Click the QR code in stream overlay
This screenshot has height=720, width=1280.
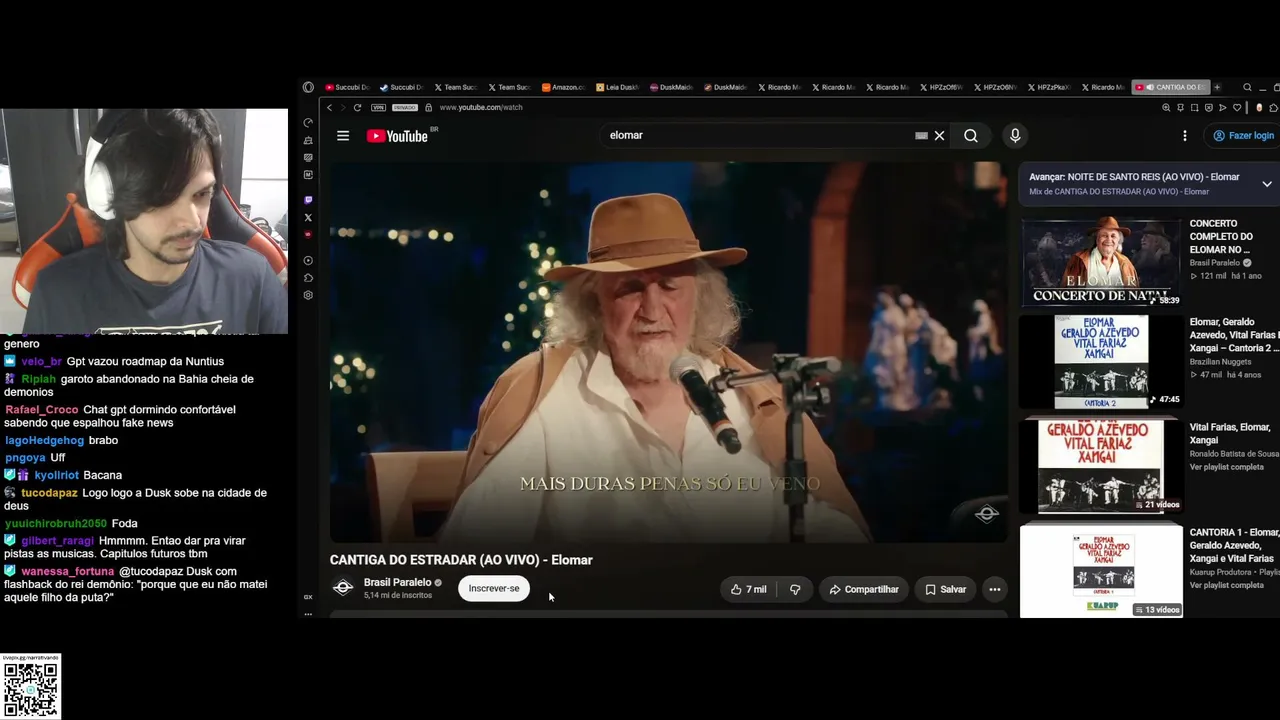coord(31,690)
